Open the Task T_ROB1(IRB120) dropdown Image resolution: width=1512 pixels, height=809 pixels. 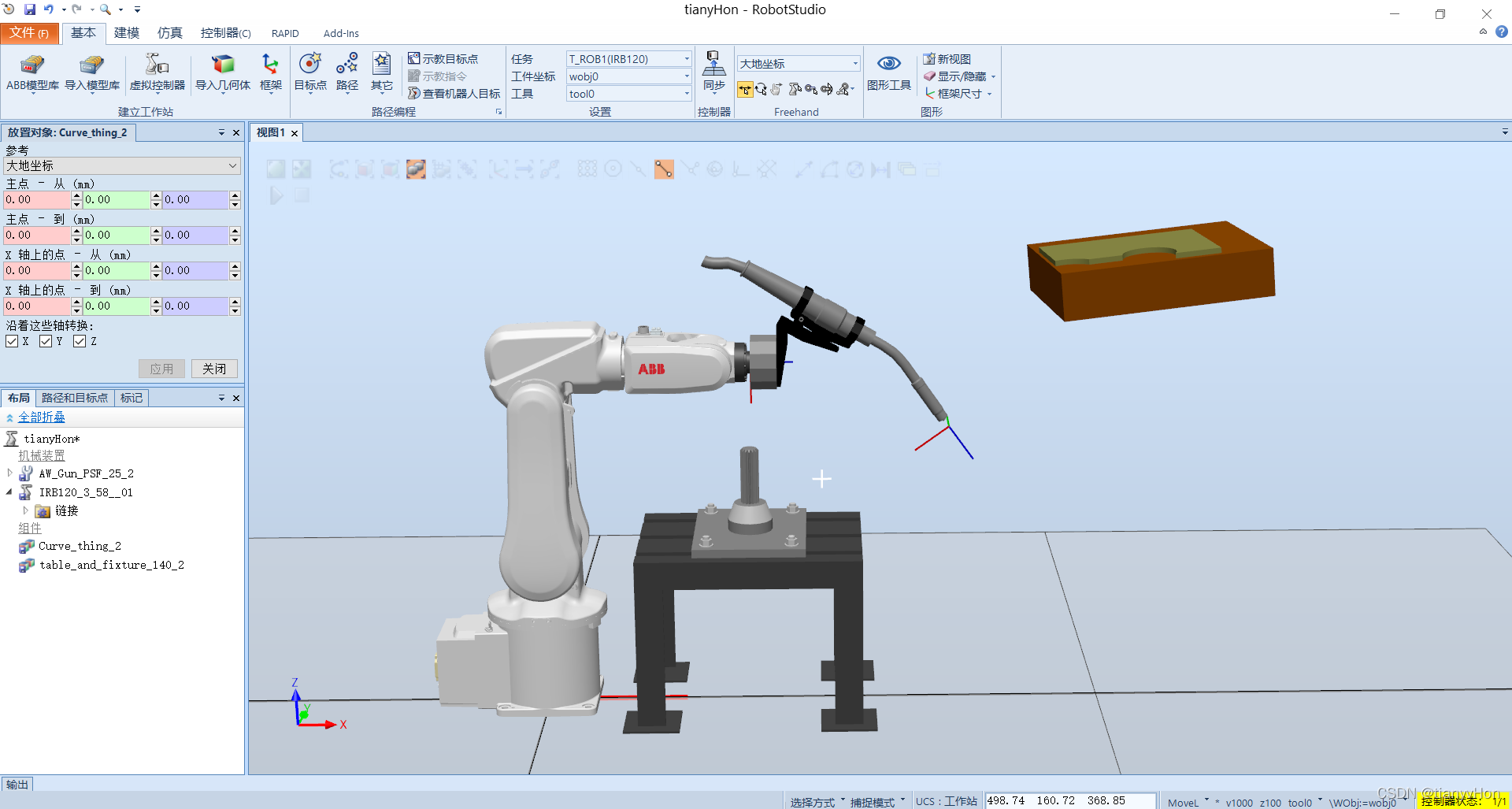[628, 59]
